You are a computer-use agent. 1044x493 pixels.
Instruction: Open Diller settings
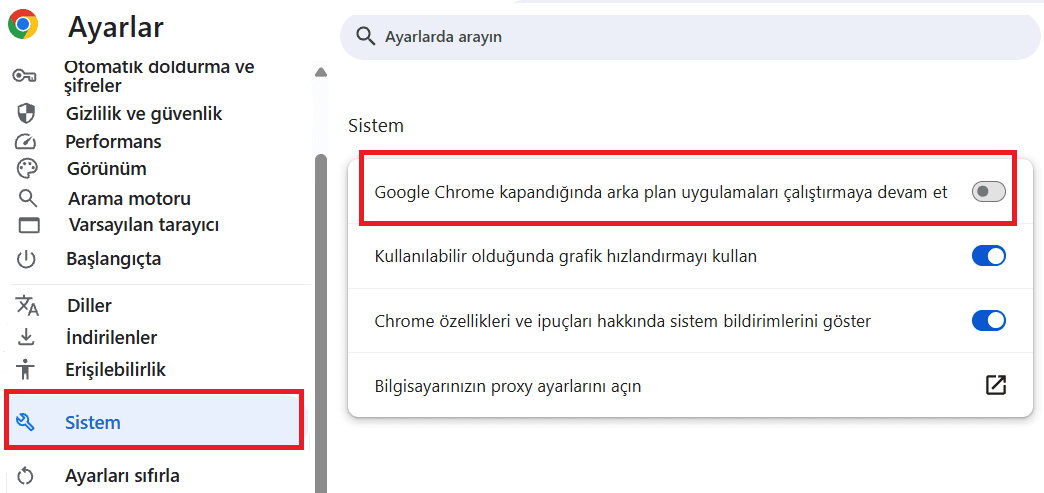click(x=89, y=305)
